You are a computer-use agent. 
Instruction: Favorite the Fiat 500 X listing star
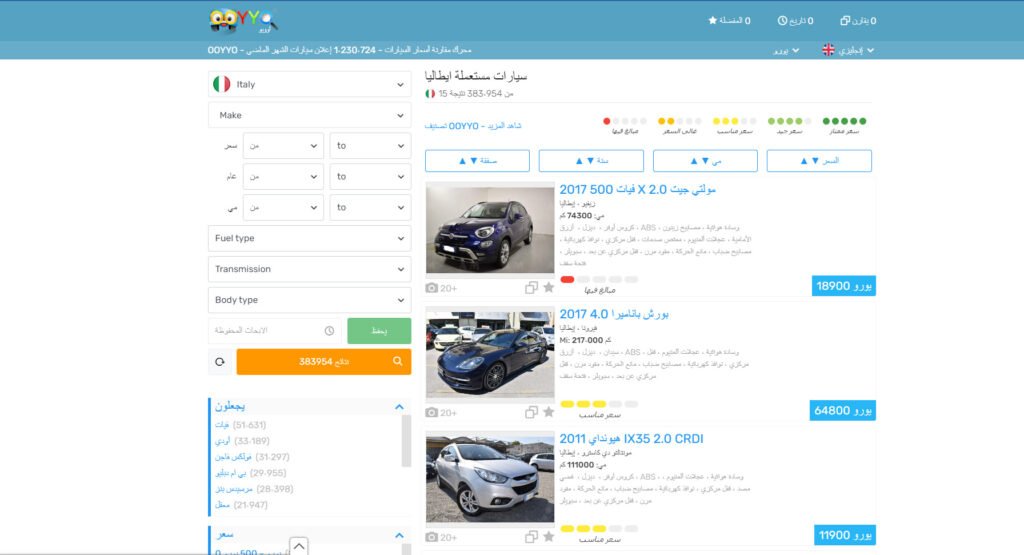pos(548,288)
